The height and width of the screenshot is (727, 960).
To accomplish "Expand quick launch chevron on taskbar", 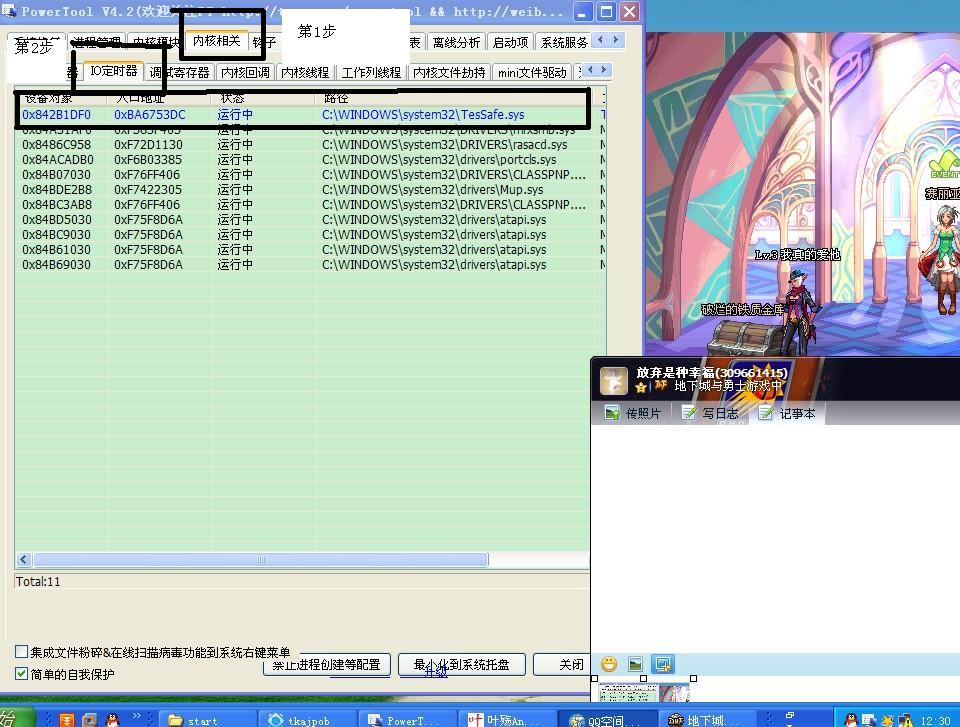I will click(137, 715).
